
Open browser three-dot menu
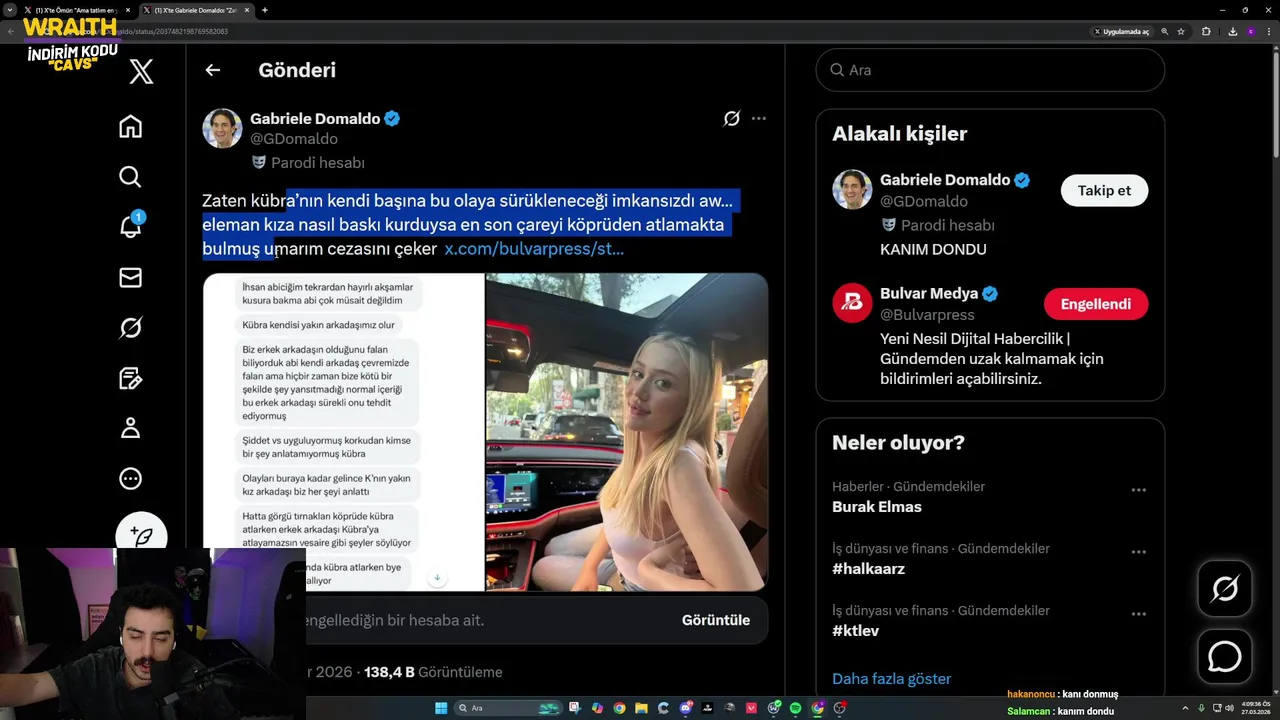pyautogui.click(x=1269, y=32)
